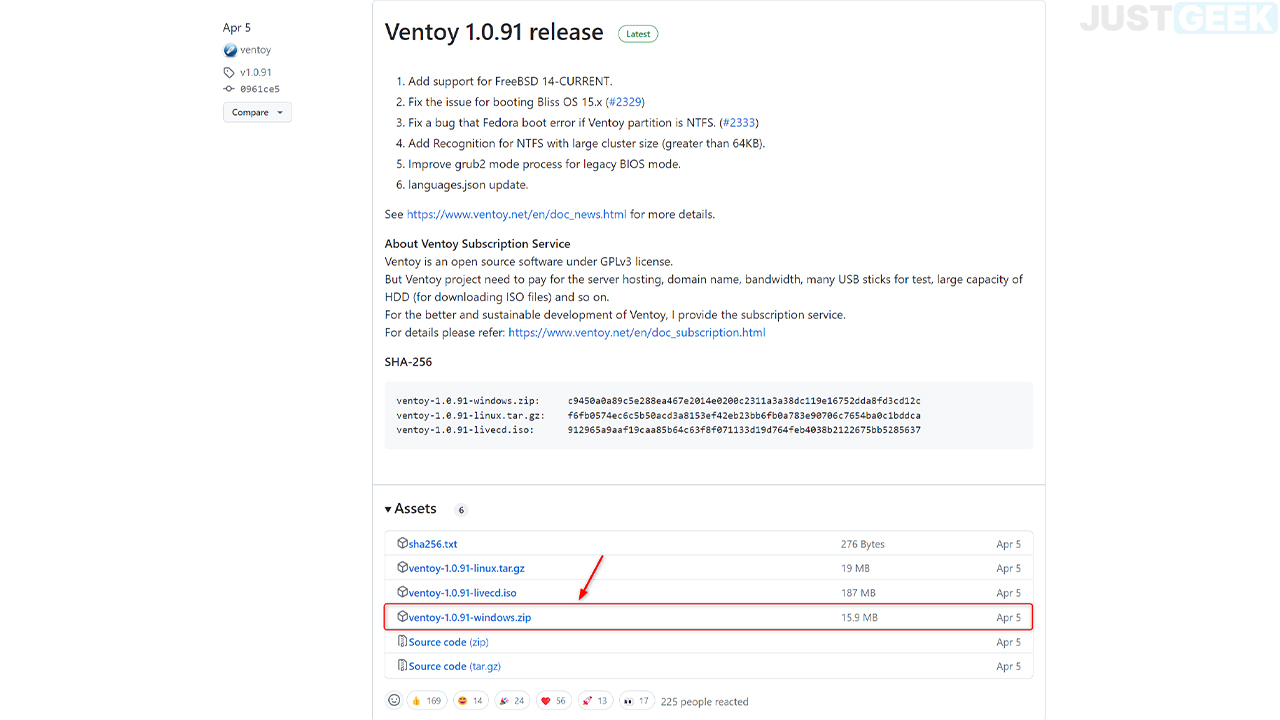Click the 187 MB size of livecd.iso
Viewport: 1280px width, 720px height.
[x=858, y=593]
